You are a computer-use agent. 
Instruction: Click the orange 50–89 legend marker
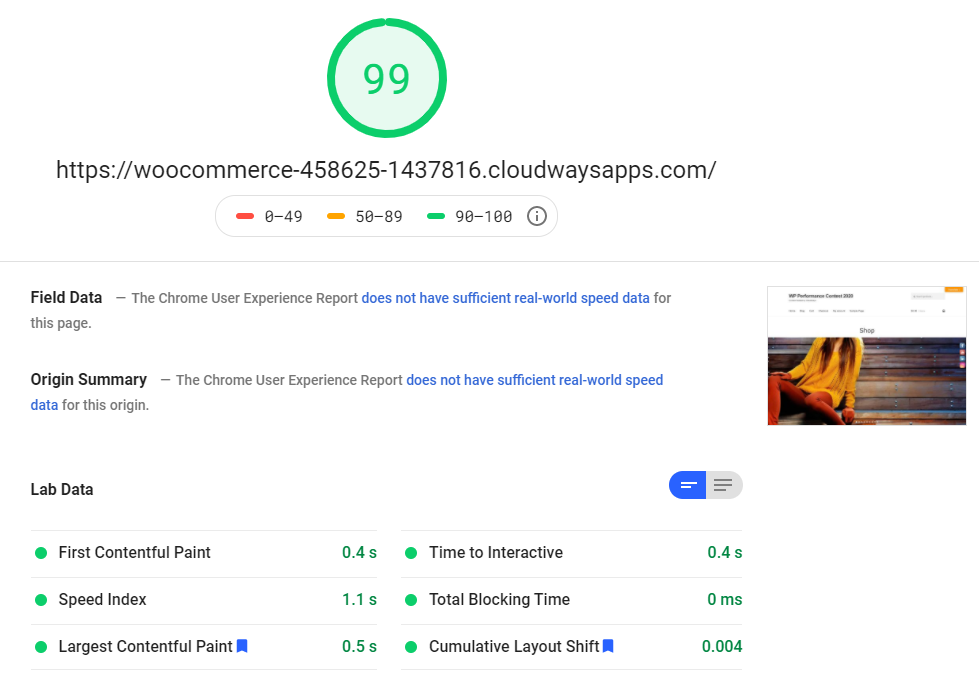336,217
